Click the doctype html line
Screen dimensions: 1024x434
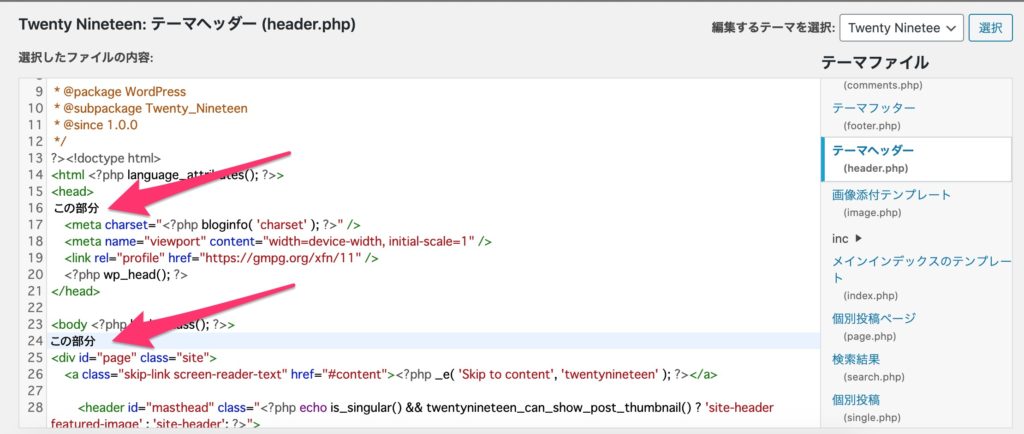click(106, 158)
